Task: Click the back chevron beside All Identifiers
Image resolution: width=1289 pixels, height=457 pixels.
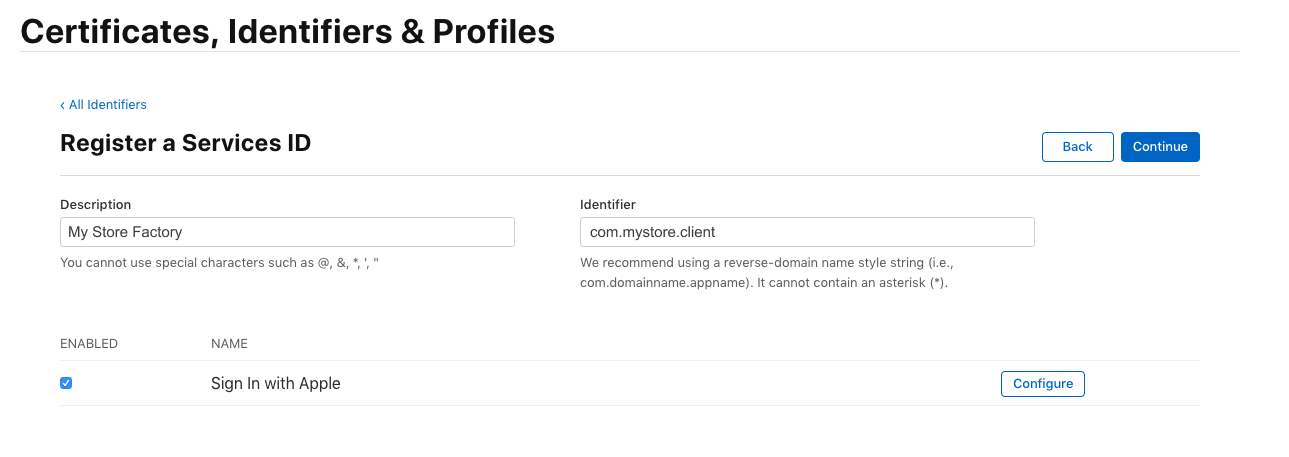Action: coord(63,105)
